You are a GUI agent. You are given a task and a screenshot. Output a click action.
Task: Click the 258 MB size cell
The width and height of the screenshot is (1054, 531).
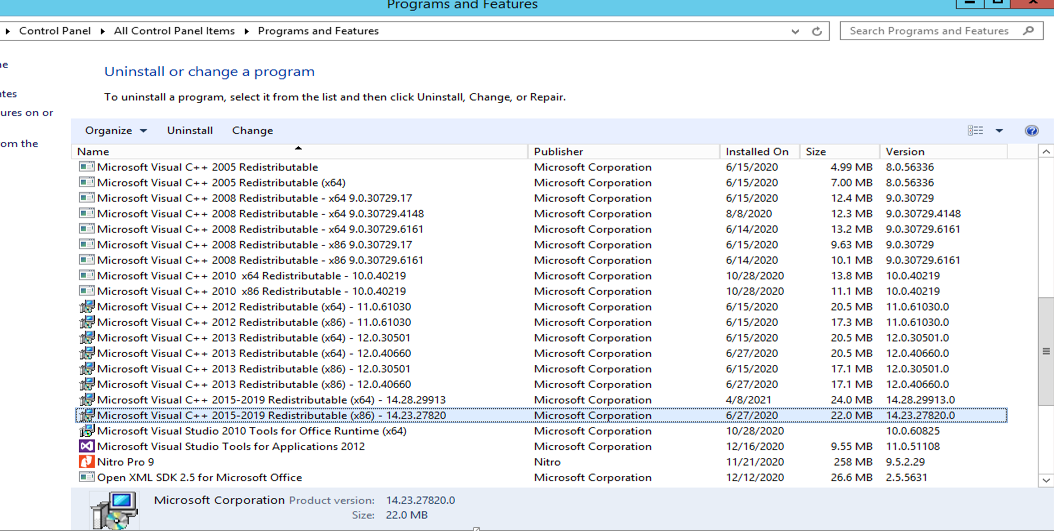point(853,462)
